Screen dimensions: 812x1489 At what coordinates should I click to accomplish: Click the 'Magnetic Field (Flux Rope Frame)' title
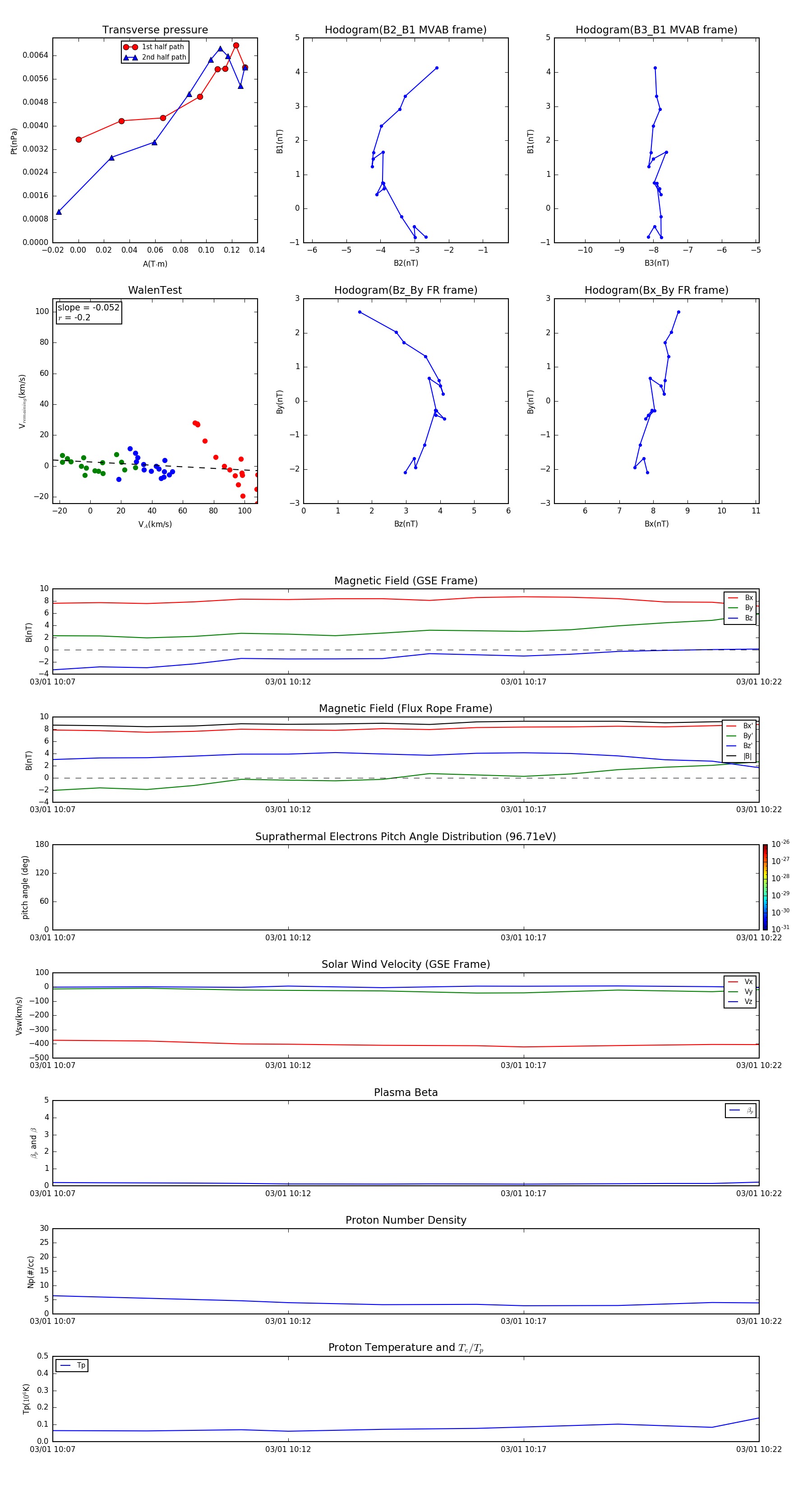(406, 709)
